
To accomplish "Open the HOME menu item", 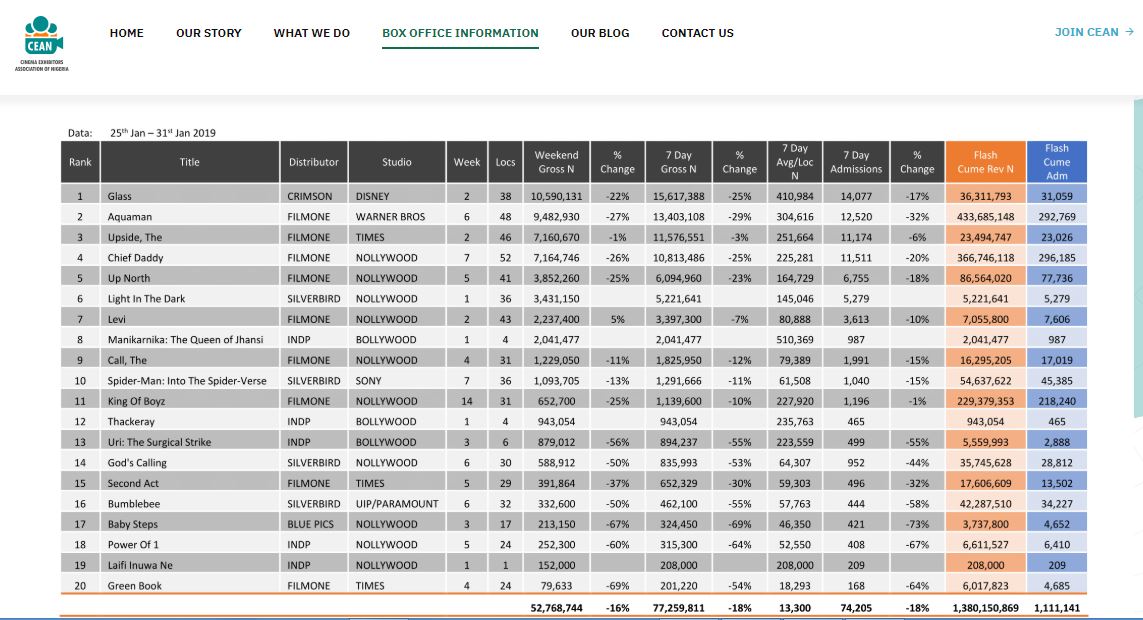I will pos(127,33).
